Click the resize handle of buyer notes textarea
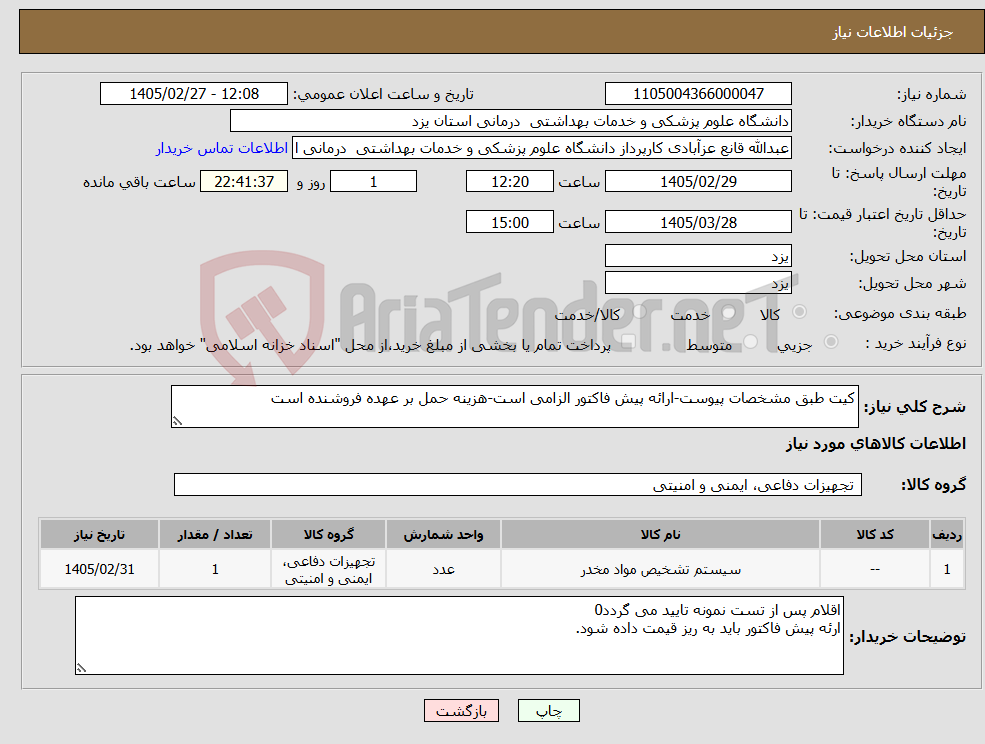985x744 pixels. [x=81, y=669]
